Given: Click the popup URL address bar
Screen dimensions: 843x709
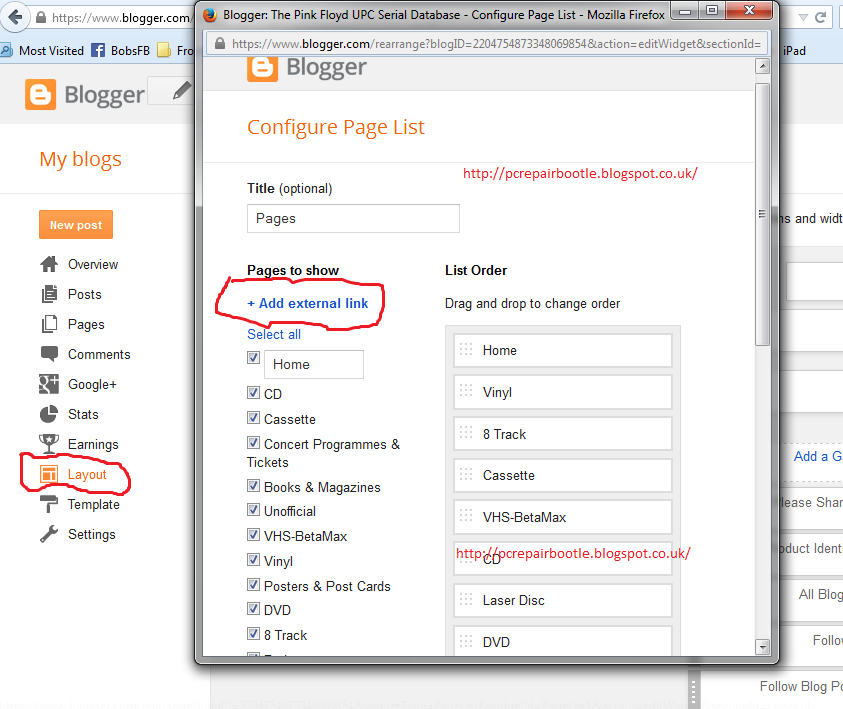Looking at the screenshot, I should [x=486, y=44].
